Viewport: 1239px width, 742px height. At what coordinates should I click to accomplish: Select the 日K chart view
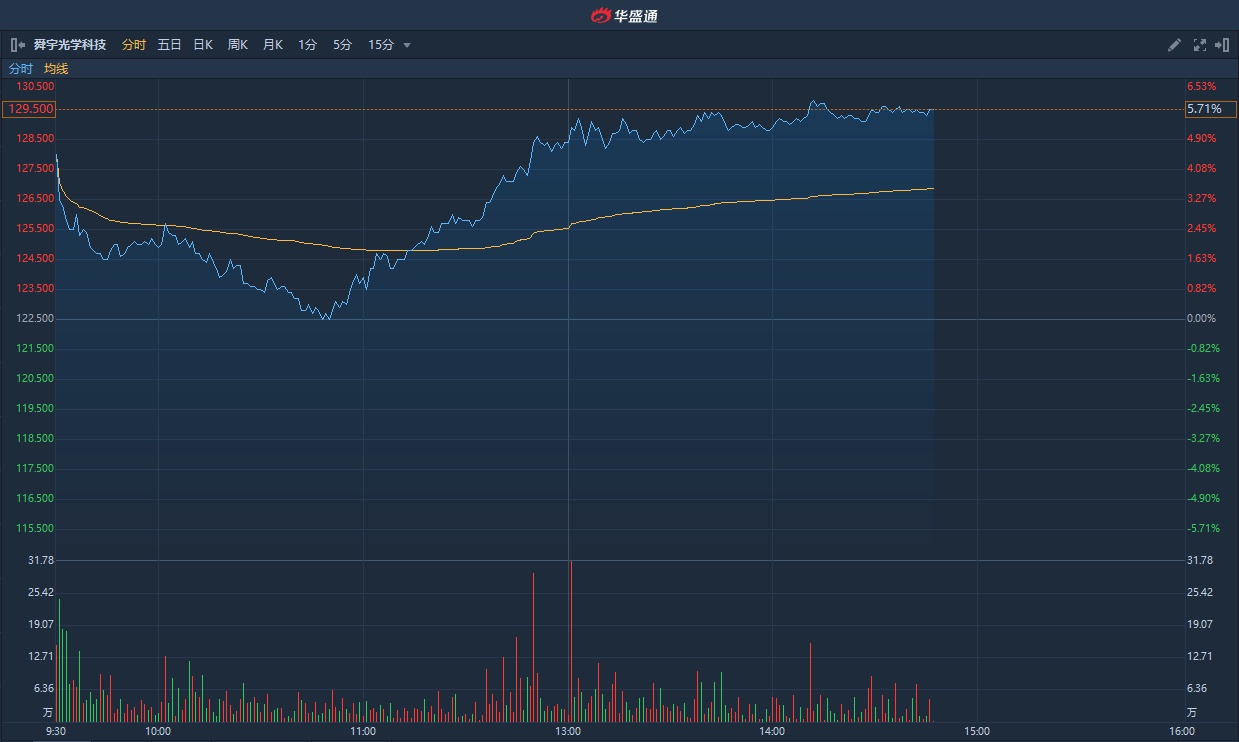203,45
